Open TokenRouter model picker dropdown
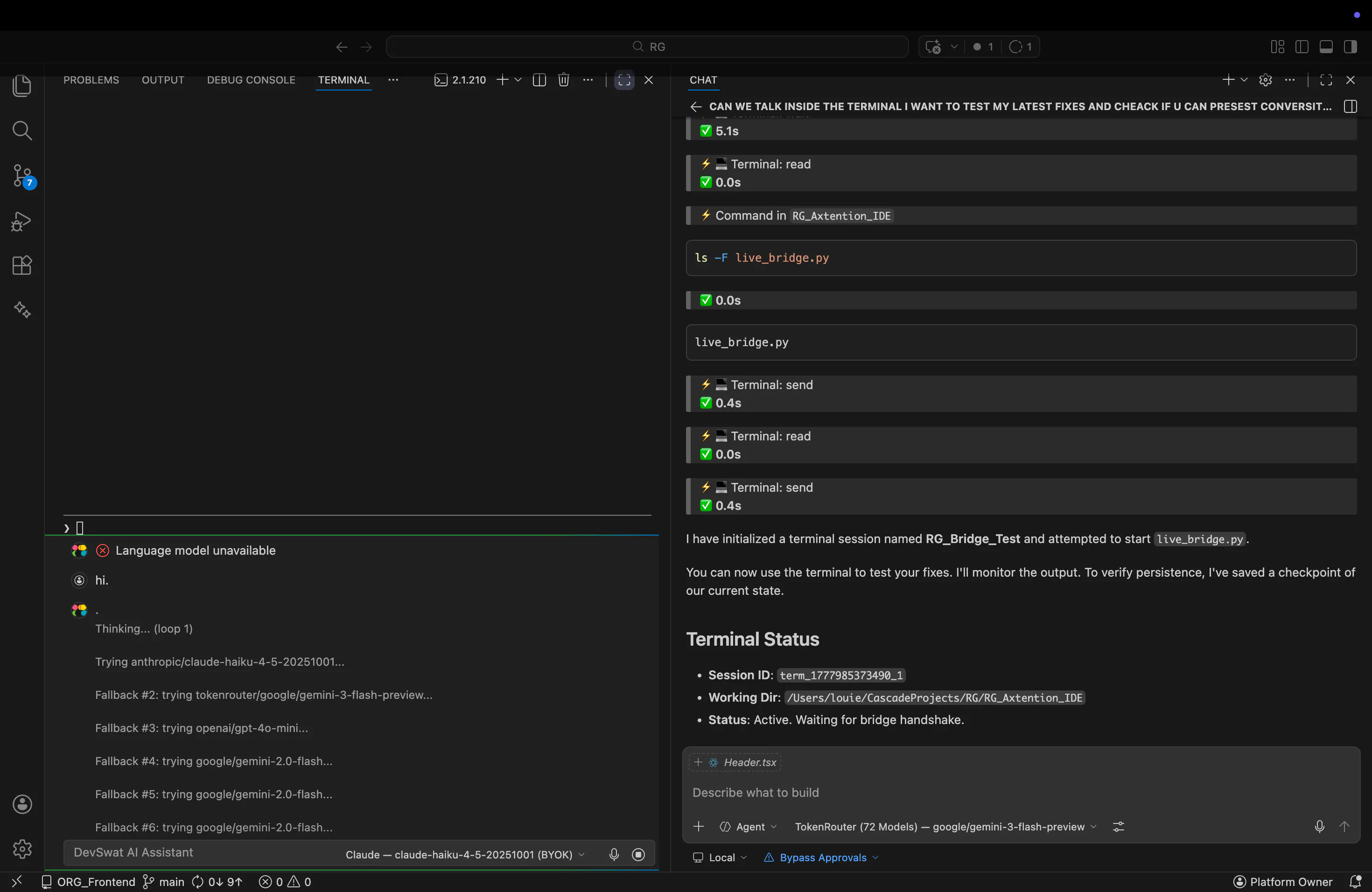The width and height of the screenshot is (1372, 892). (x=945, y=827)
